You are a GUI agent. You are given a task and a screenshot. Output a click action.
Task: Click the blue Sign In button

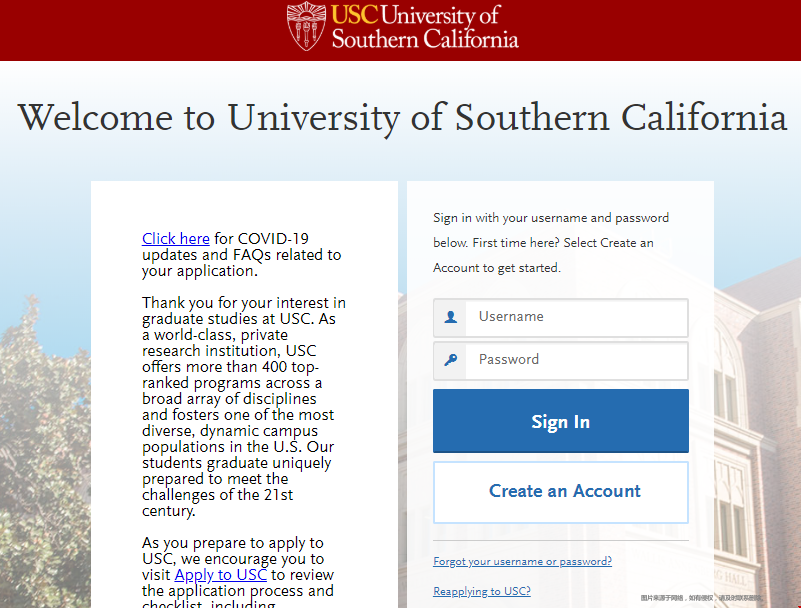560,421
